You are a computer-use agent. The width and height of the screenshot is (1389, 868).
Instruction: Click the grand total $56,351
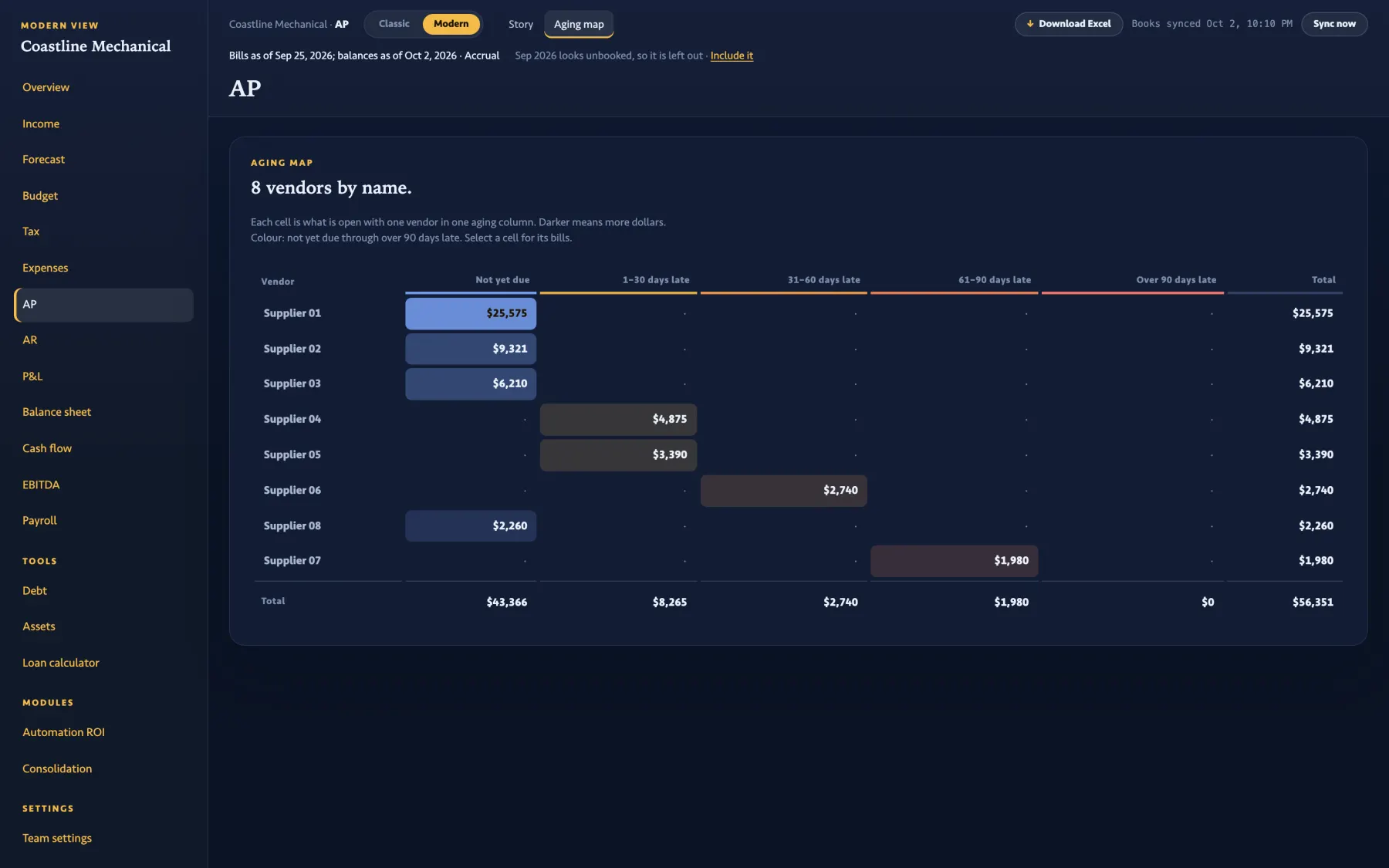pyautogui.click(x=1313, y=602)
